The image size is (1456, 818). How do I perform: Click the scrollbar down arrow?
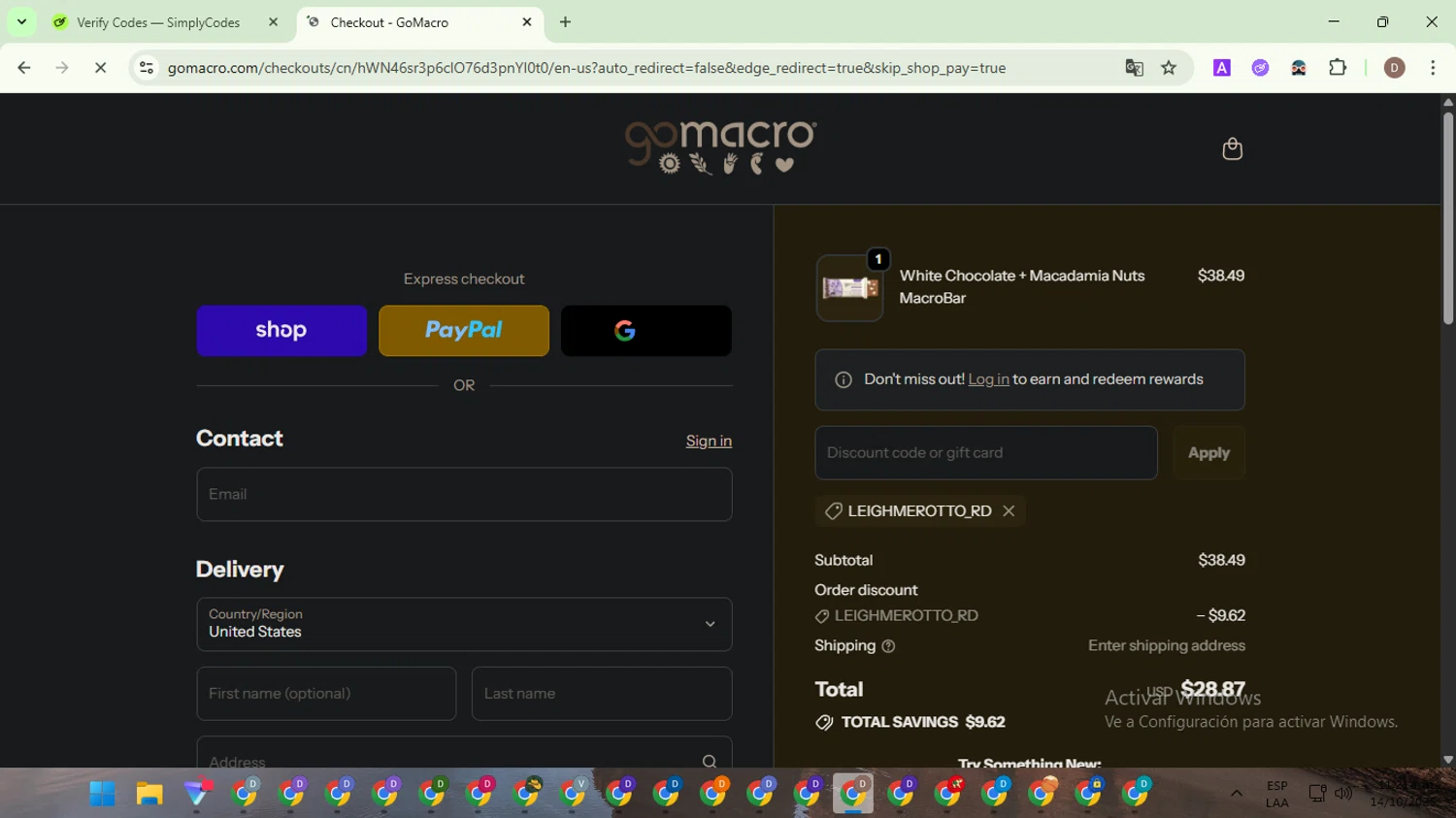[1448, 760]
